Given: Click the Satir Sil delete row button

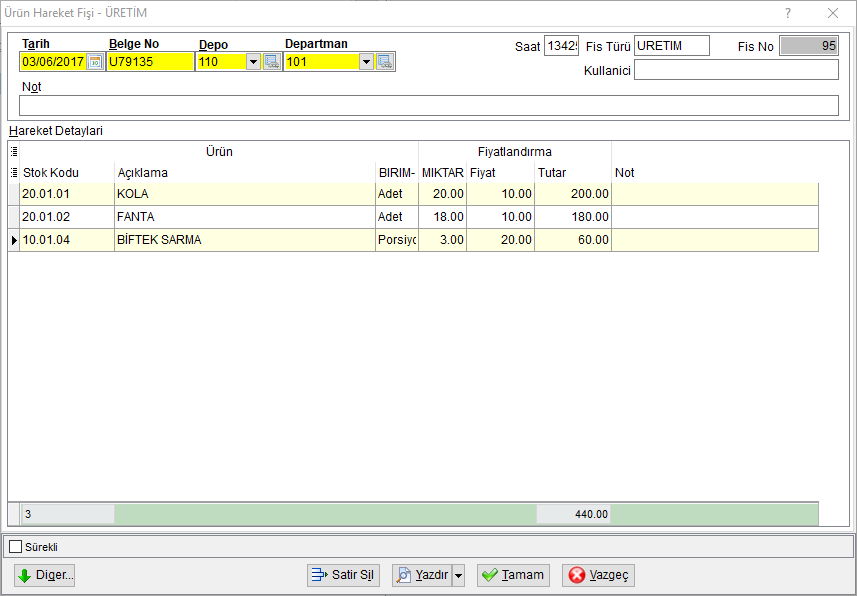Looking at the screenshot, I should (343, 575).
